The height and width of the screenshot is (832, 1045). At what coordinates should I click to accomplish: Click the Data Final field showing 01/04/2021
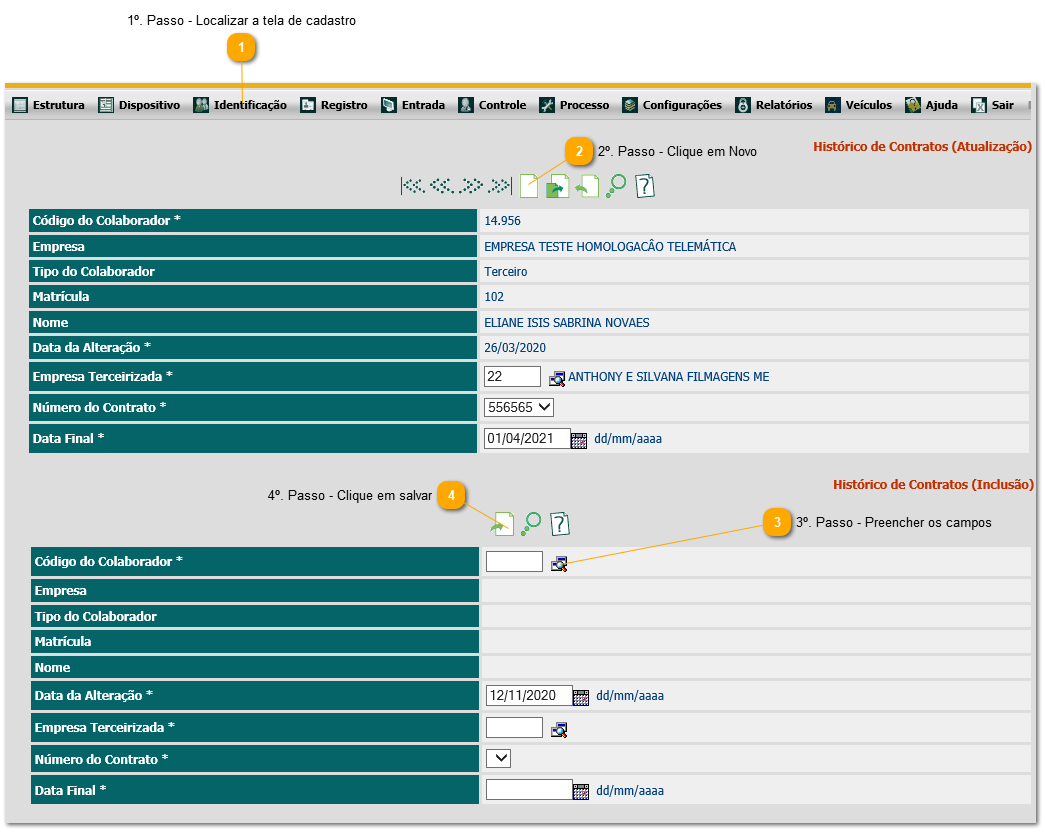[526, 439]
